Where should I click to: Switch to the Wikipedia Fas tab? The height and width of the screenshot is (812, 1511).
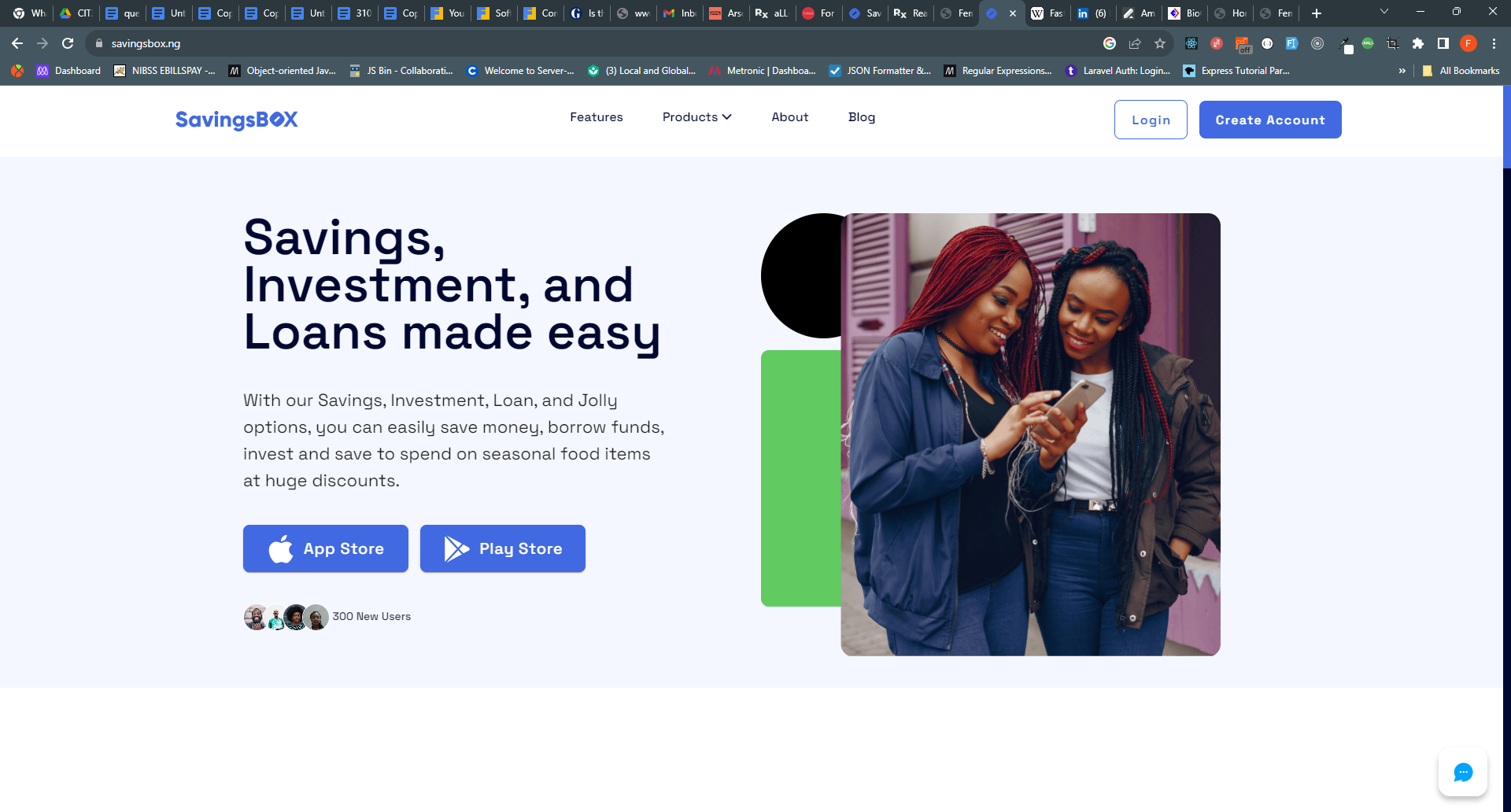1047,13
